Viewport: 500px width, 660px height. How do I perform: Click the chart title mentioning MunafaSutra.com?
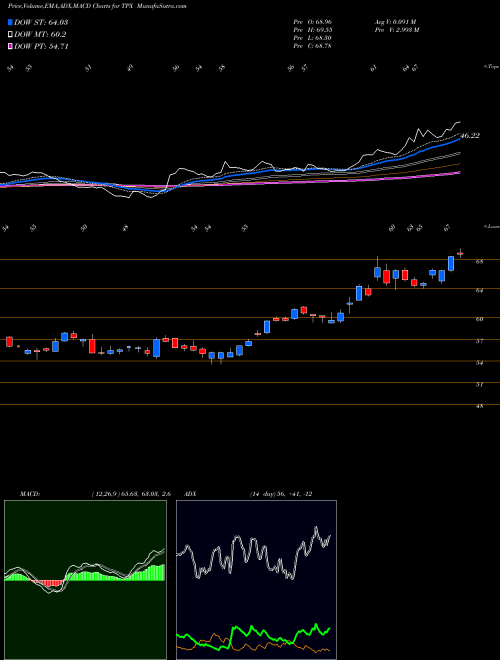click(97, 6)
